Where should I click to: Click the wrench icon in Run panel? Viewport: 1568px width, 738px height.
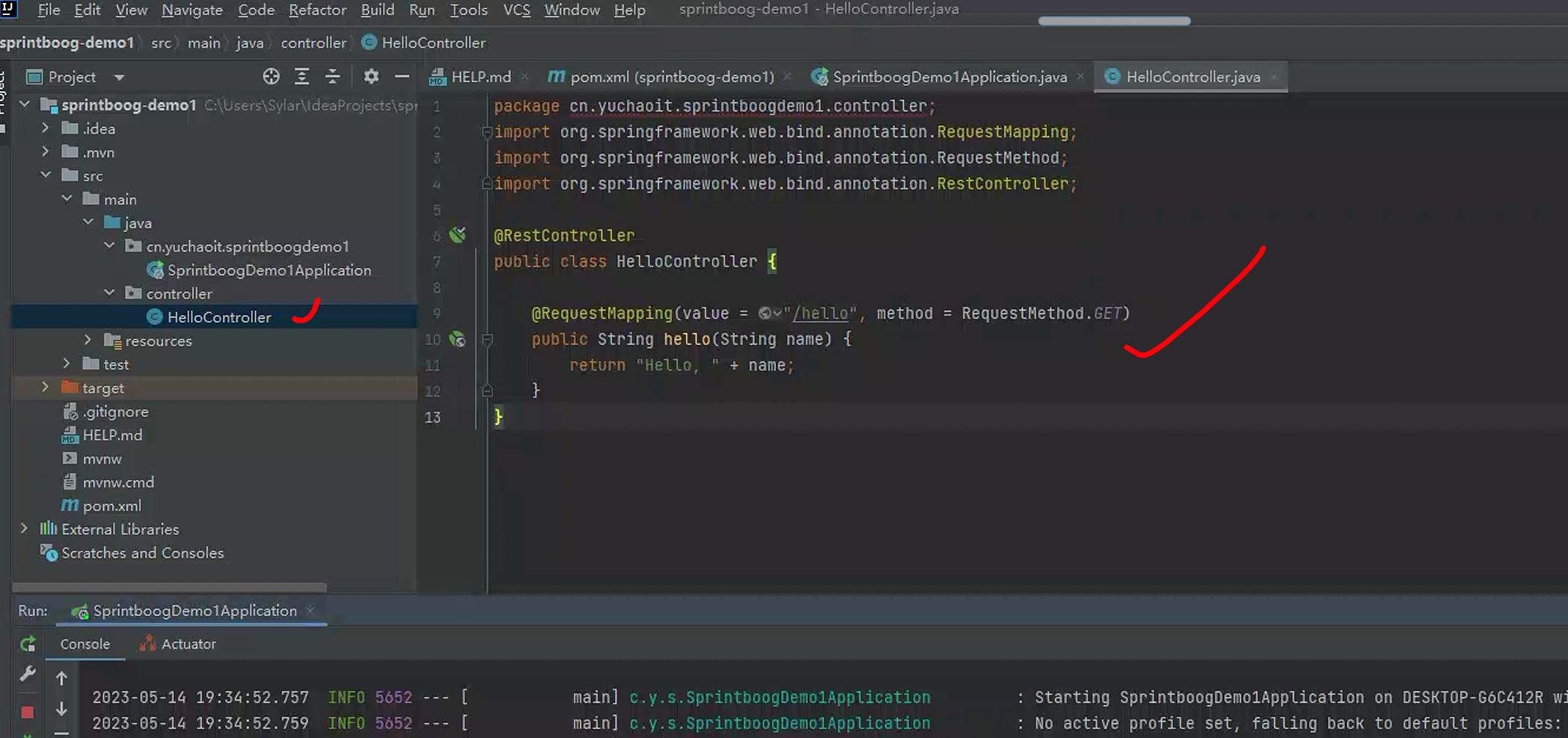pyautogui.click(x=28, y=674)
